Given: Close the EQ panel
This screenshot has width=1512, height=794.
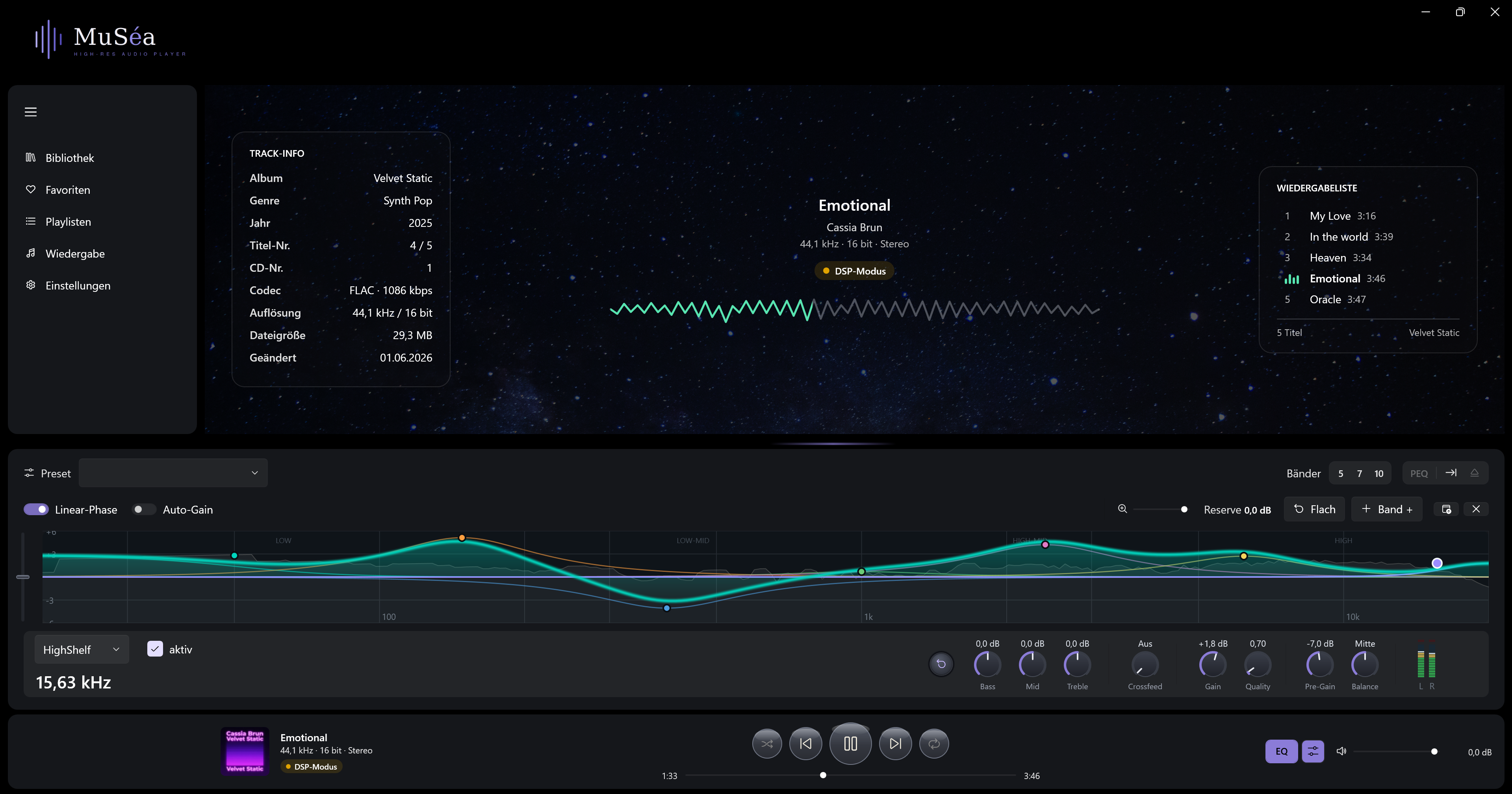Looking at the screenshot, I should 1476,509.
